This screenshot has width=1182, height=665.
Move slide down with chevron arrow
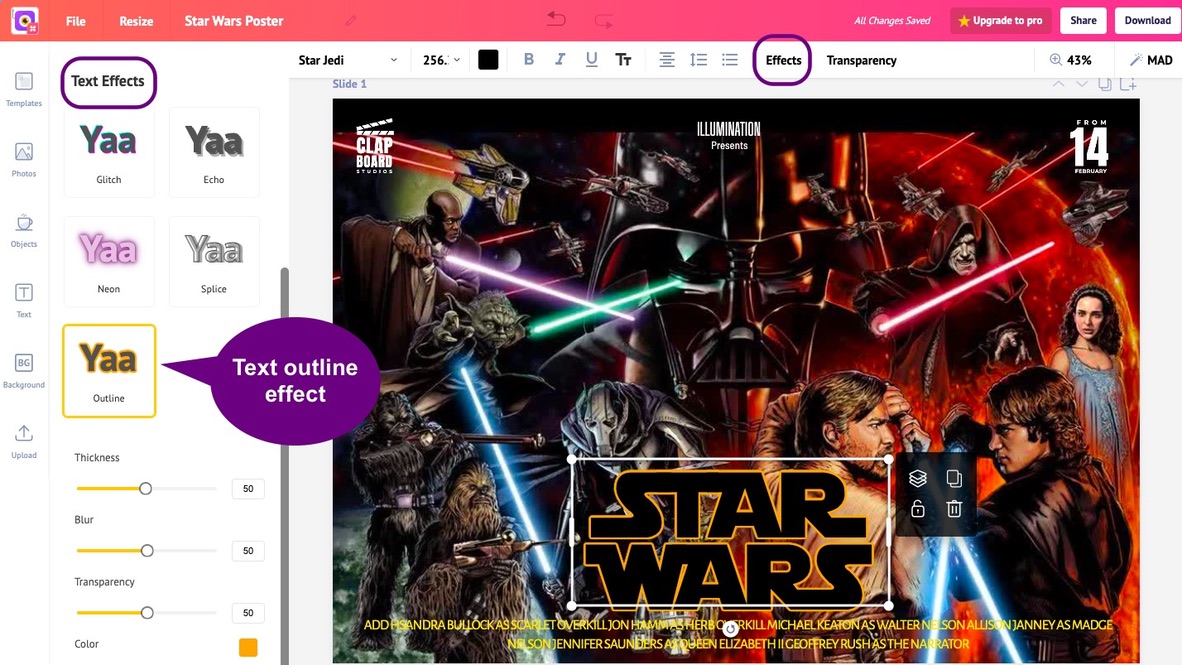tap(1082, 84)
